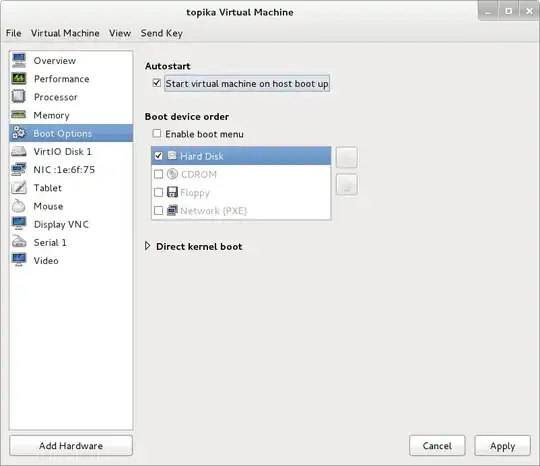This screenshot has height=466, width=540.
Task: Select the NIC :1e:6f:75 network icon
Action: [x=19, y=169]
